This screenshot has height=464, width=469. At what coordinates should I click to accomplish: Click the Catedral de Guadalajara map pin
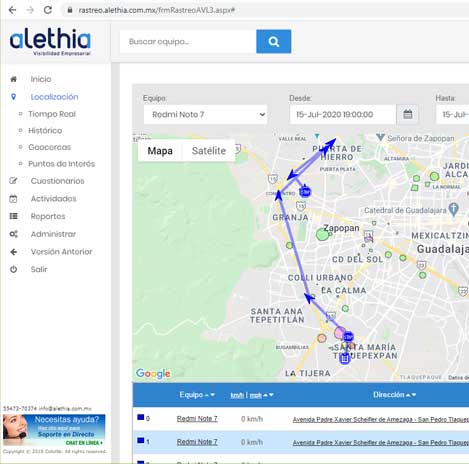[453, 209]
